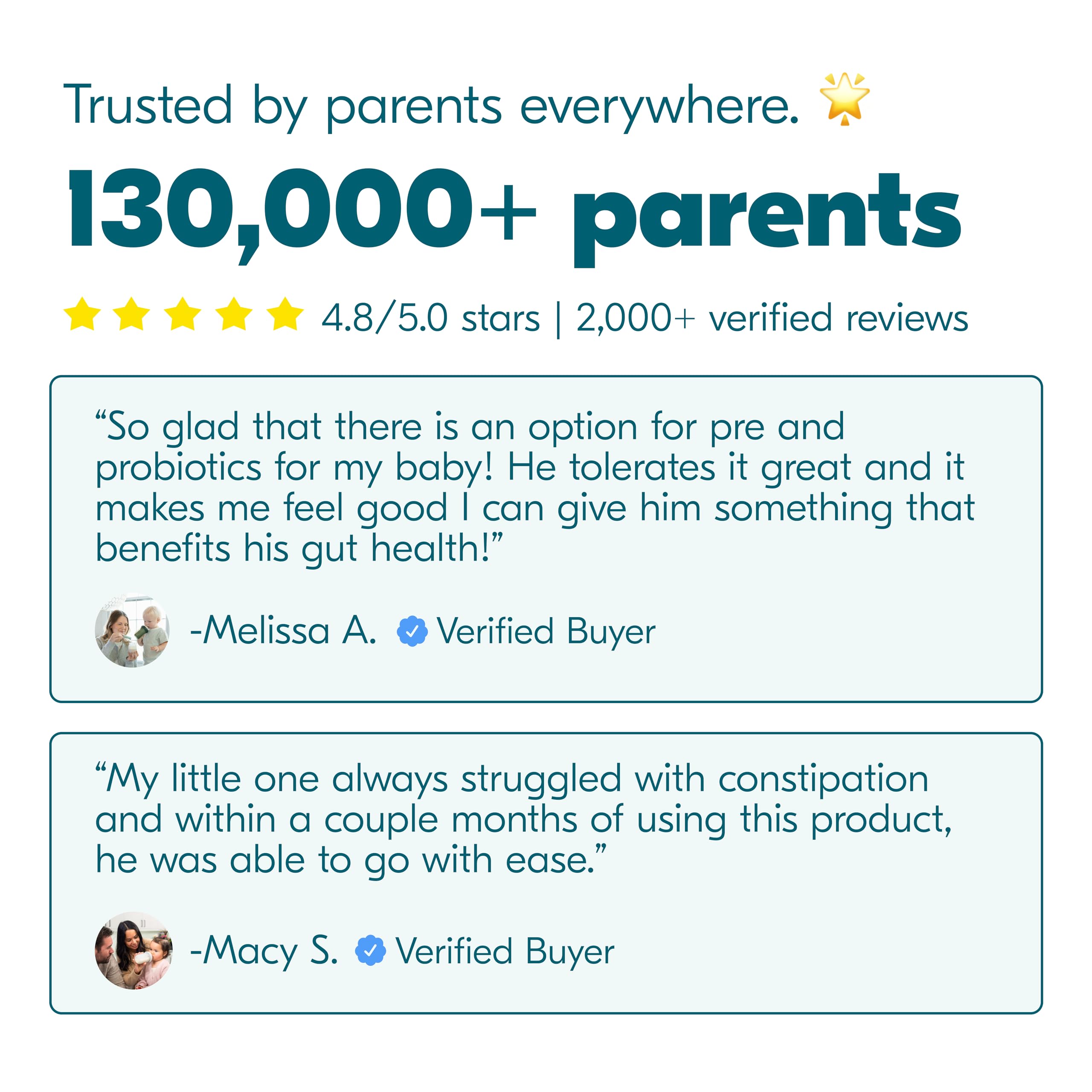
Task: Open Melissa A.'s round profile photo
Action: pos(132,630)
